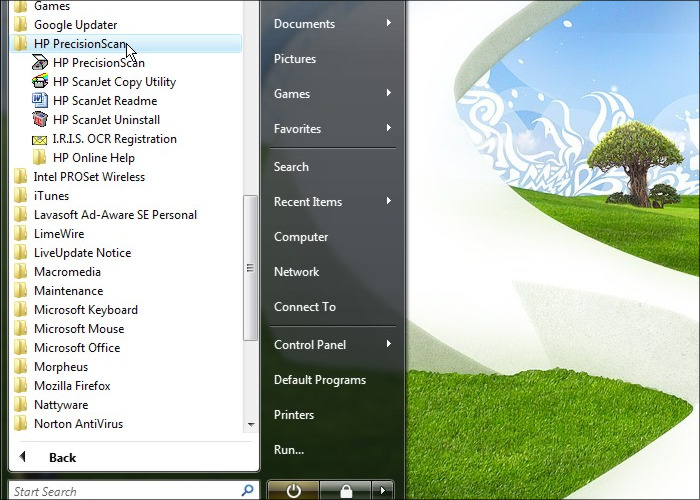Expand the iTunes program folder
The image size is (700, 500).
click(51, 196)
